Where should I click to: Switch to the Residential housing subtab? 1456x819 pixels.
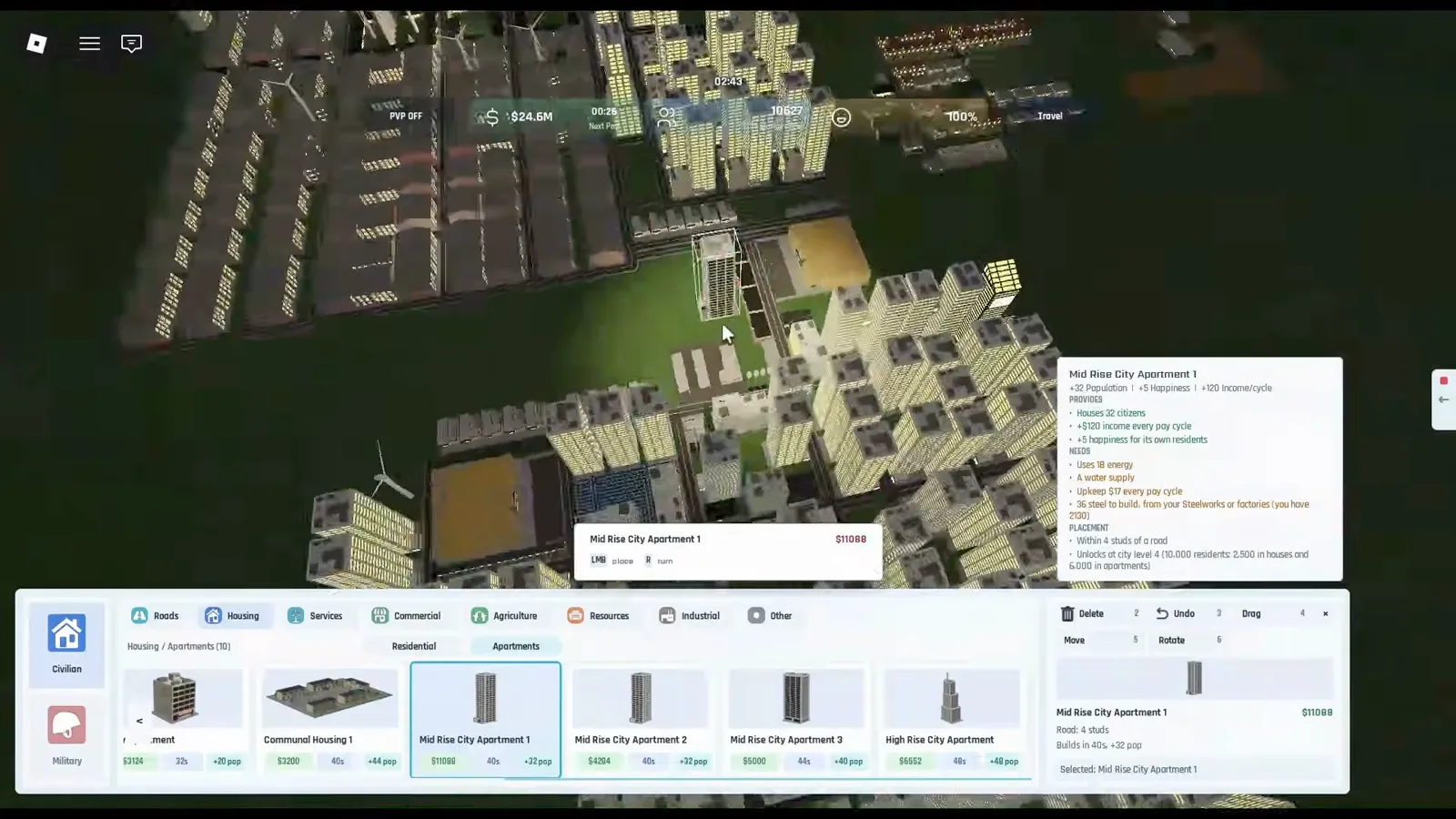(x=414, y=646)
